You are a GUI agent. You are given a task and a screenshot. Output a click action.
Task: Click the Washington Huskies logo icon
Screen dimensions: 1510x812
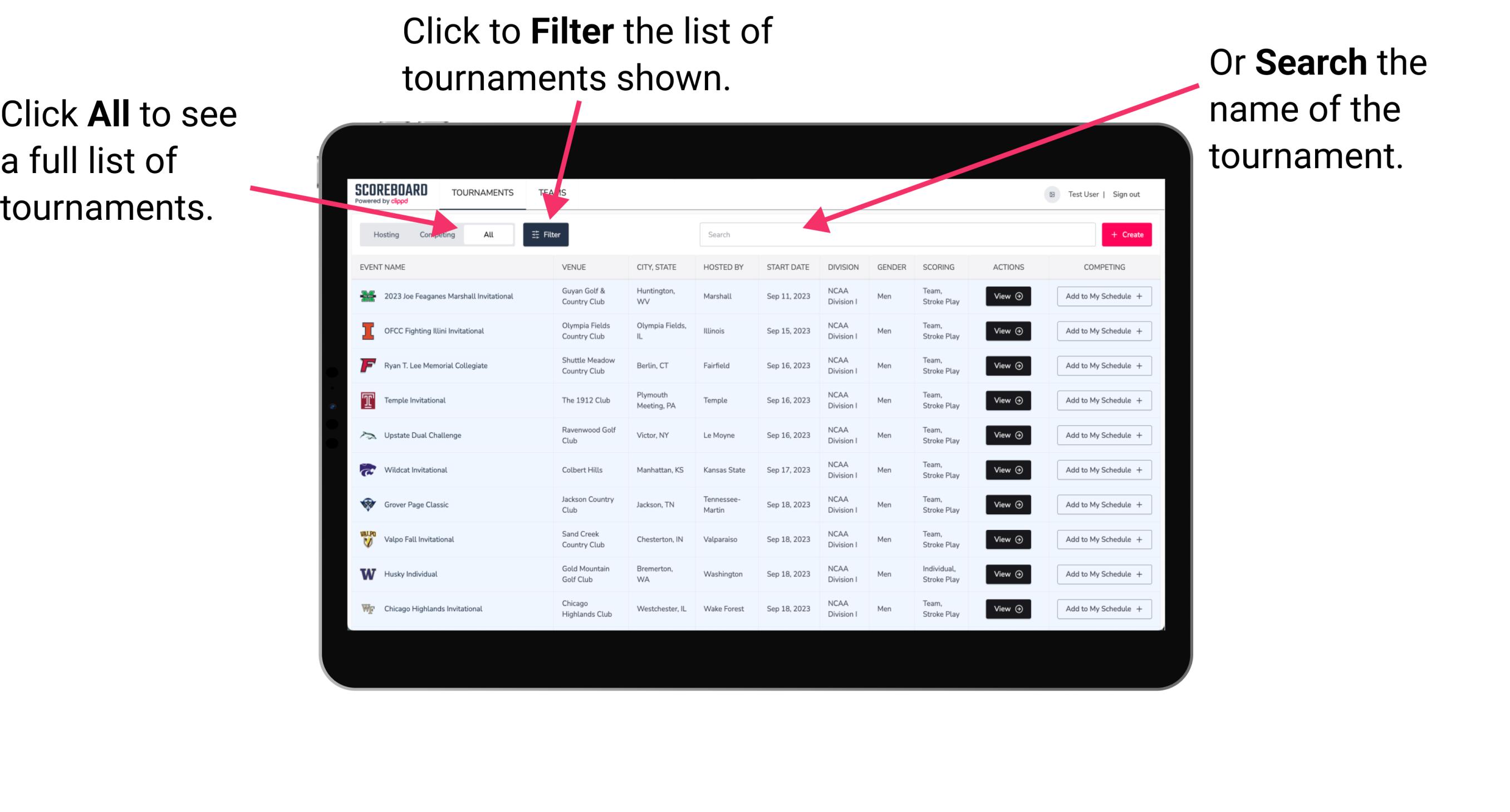tap(368, 574)
